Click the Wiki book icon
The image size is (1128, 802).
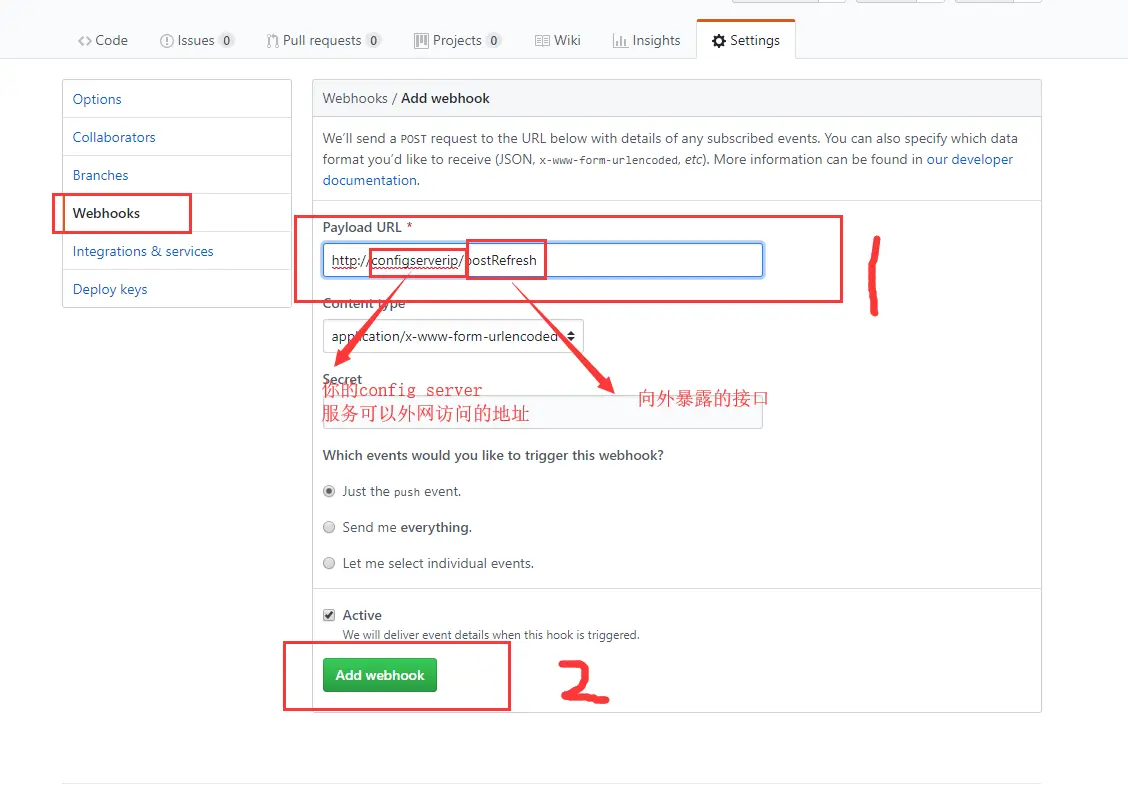coord(542,41)
